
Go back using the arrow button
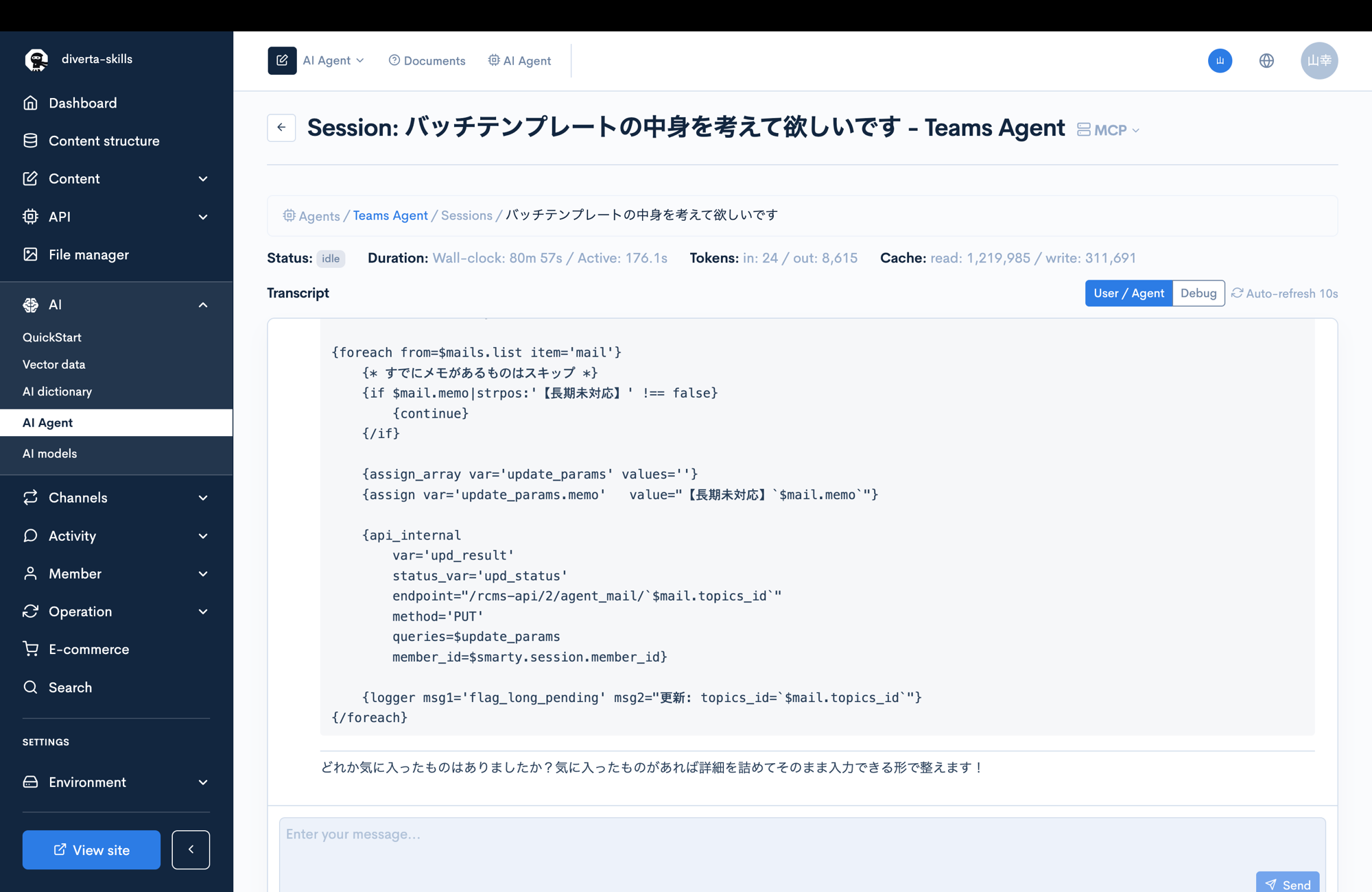(281, 128)
